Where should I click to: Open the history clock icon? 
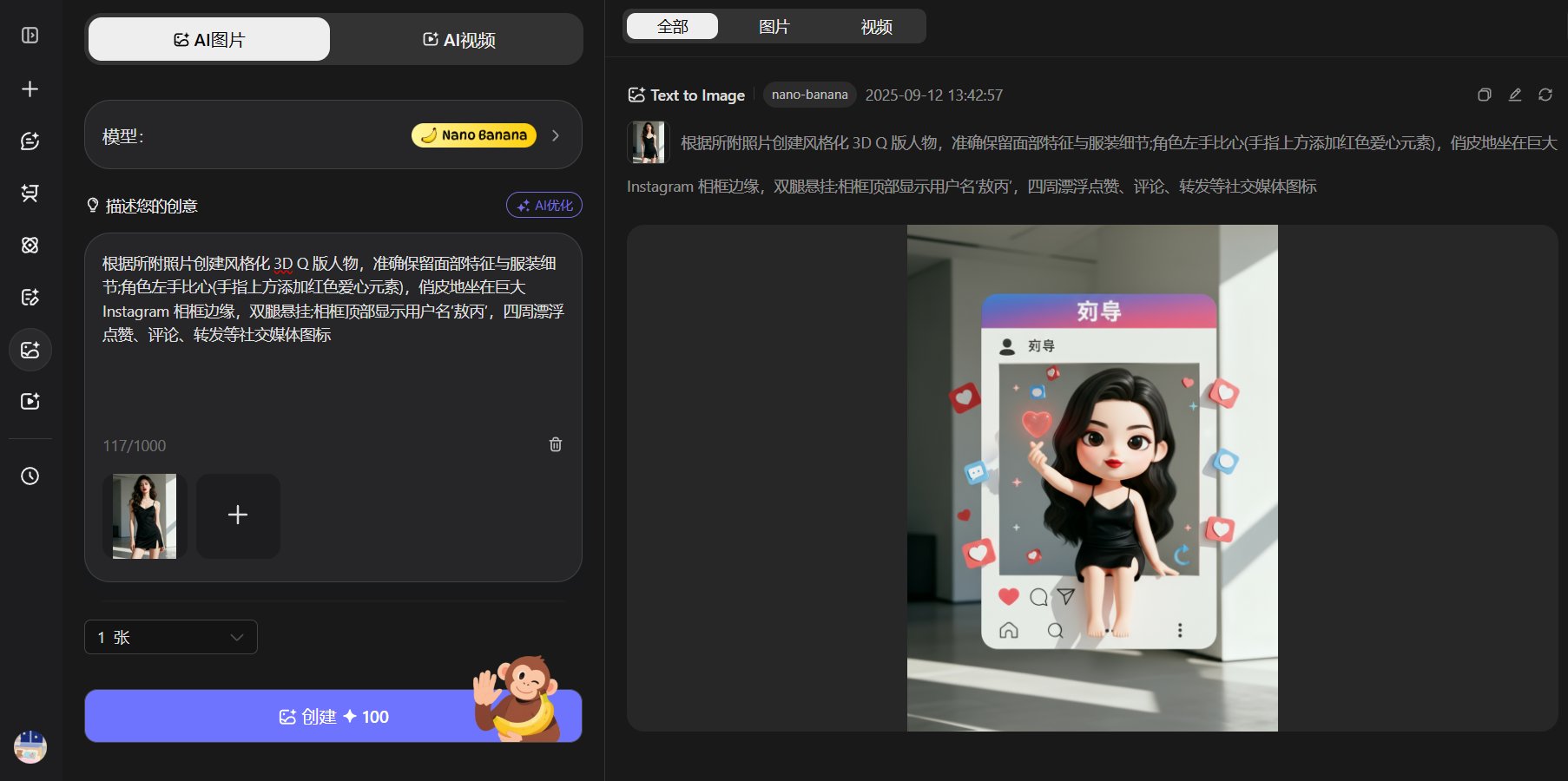(30, 476)
